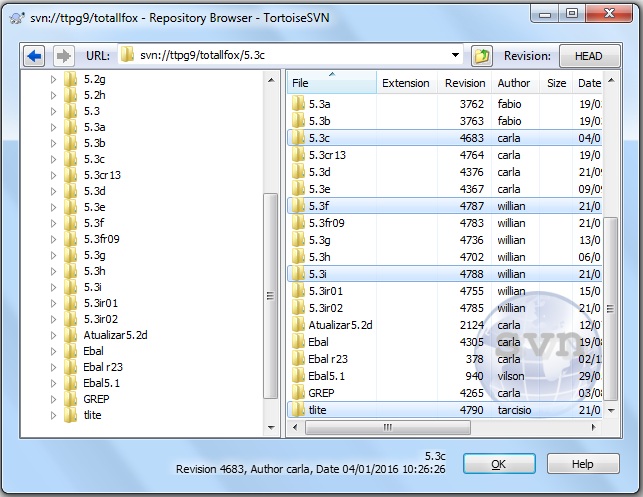643x497 pixels.
Task: Click tree pane scroll down arrow
Action: [271, 427]
